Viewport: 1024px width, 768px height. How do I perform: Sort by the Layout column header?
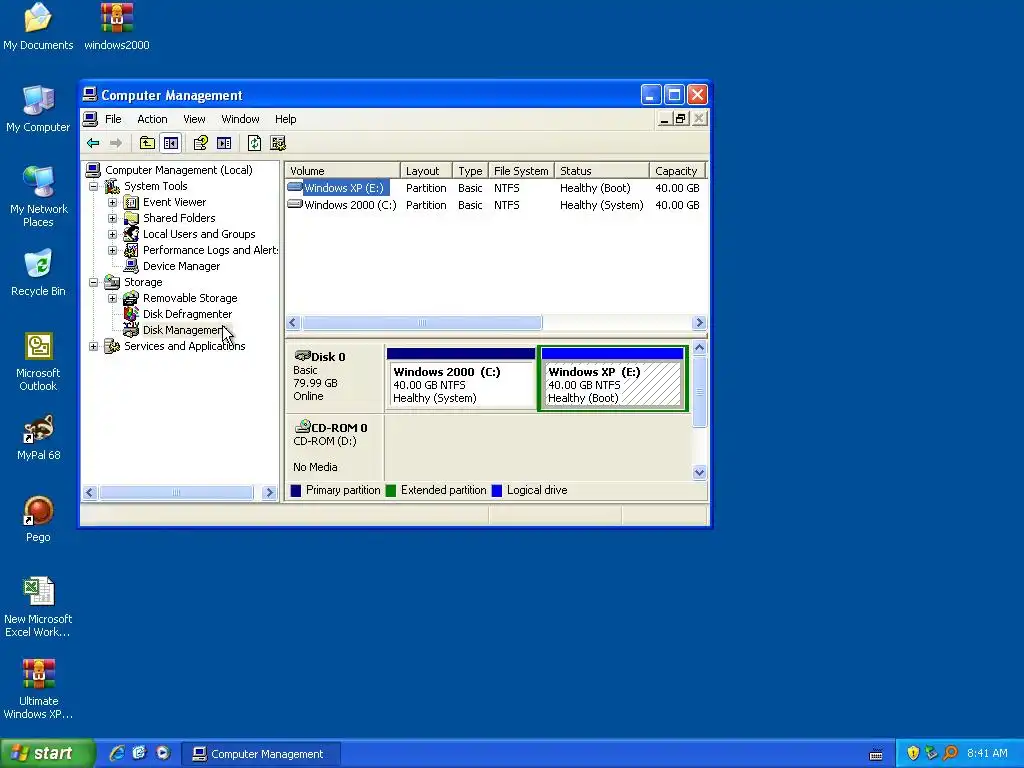(426, 170)
